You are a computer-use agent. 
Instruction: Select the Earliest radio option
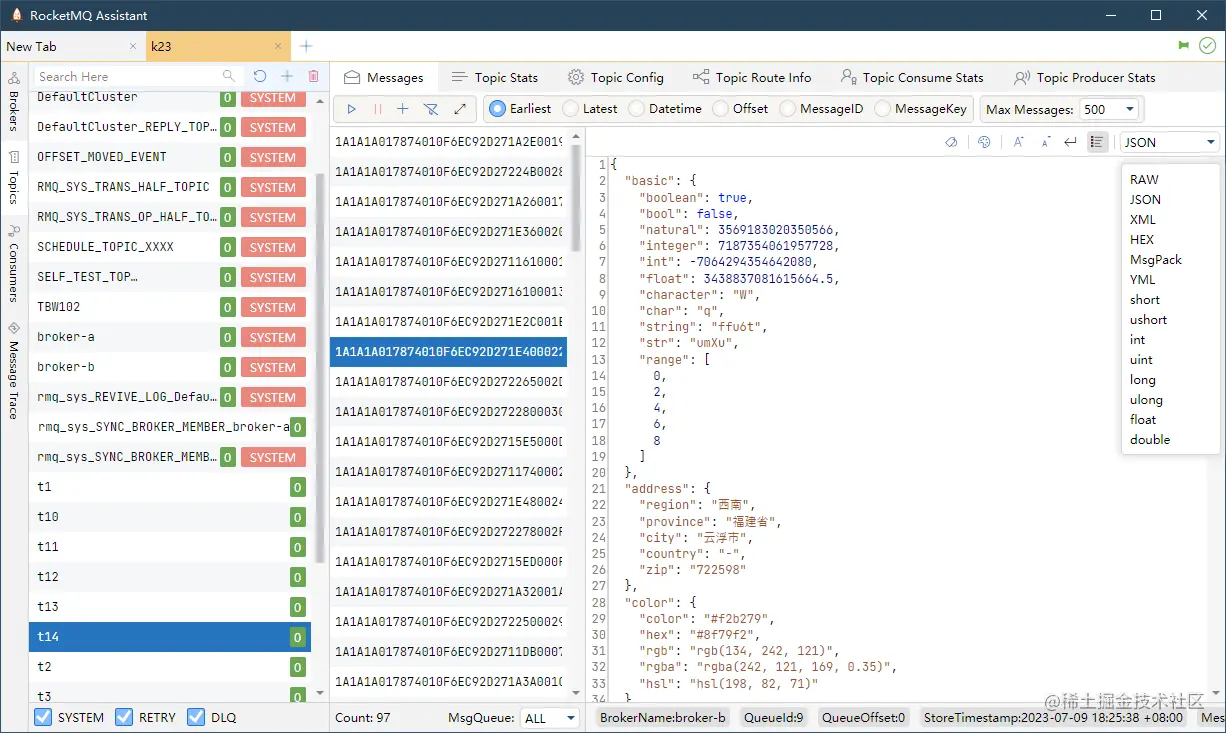coord(519,109)
